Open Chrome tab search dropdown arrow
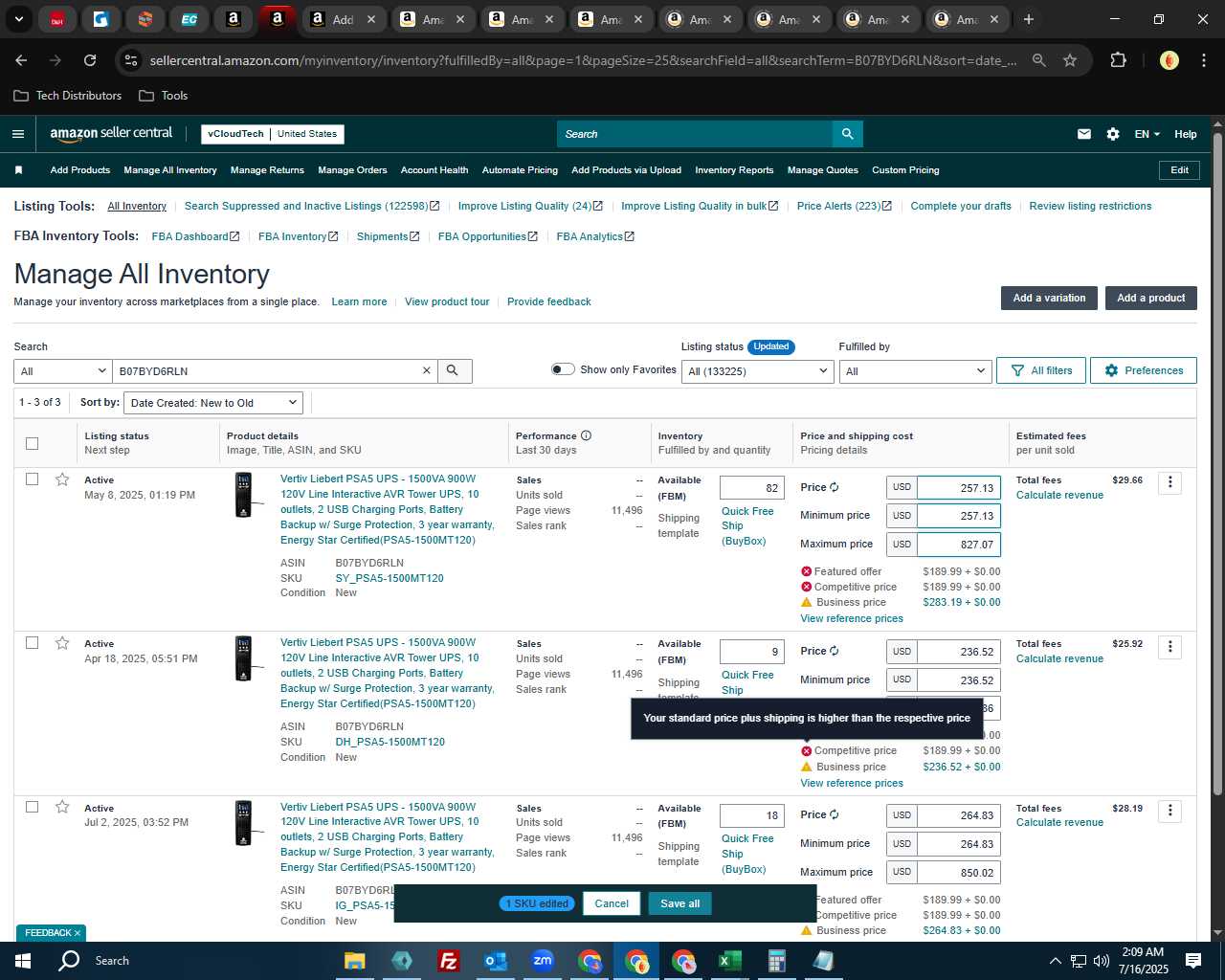The width and height of the screenshot is (1225, 980). point(18,19)
